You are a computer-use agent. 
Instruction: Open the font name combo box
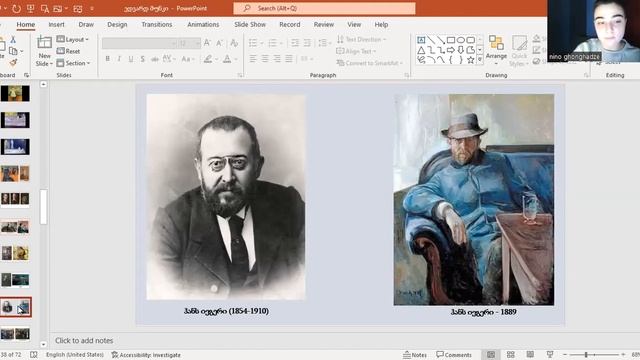(139, 43)
